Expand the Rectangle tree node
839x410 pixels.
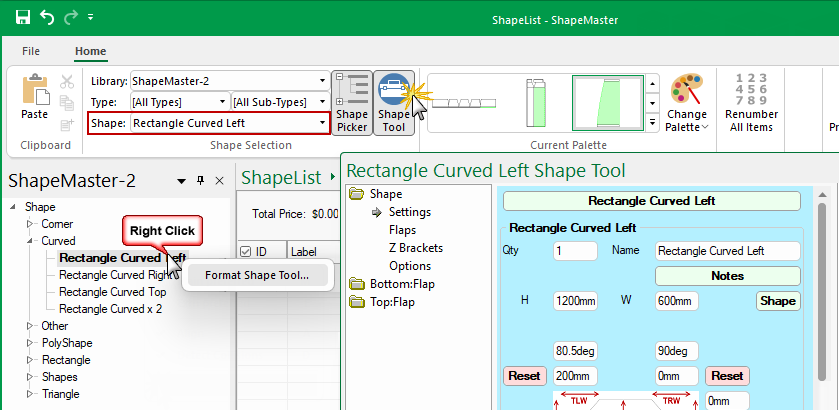(29, 360)
